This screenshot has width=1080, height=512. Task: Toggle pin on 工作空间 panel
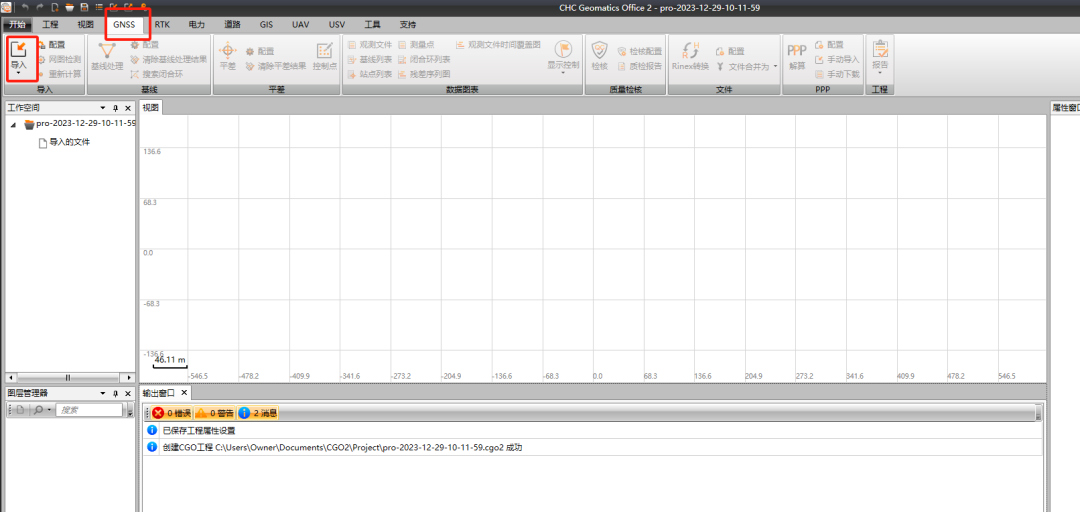[116, 108]
